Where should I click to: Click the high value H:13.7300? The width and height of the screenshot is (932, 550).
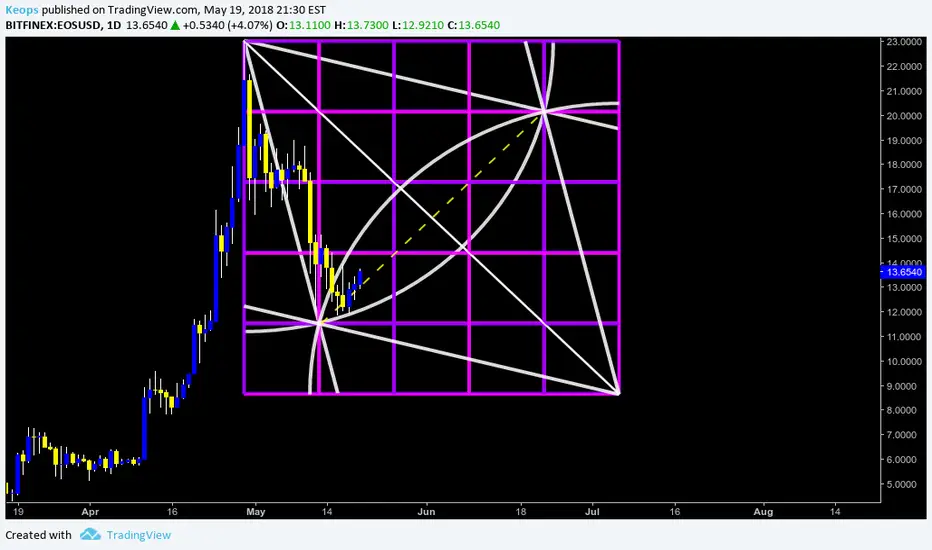point(361,25)
